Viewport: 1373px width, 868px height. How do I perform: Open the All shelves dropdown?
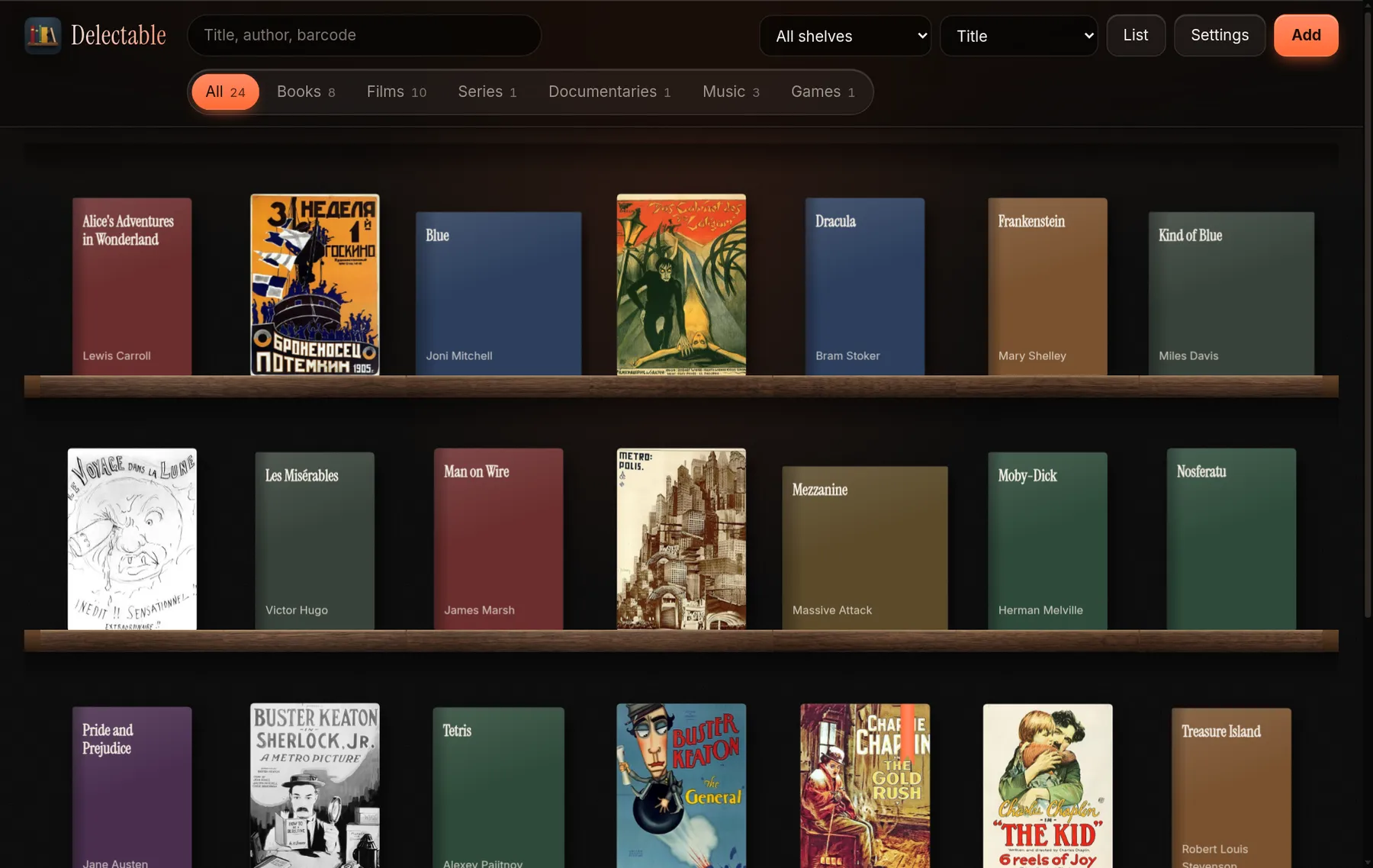pos(845,36)
